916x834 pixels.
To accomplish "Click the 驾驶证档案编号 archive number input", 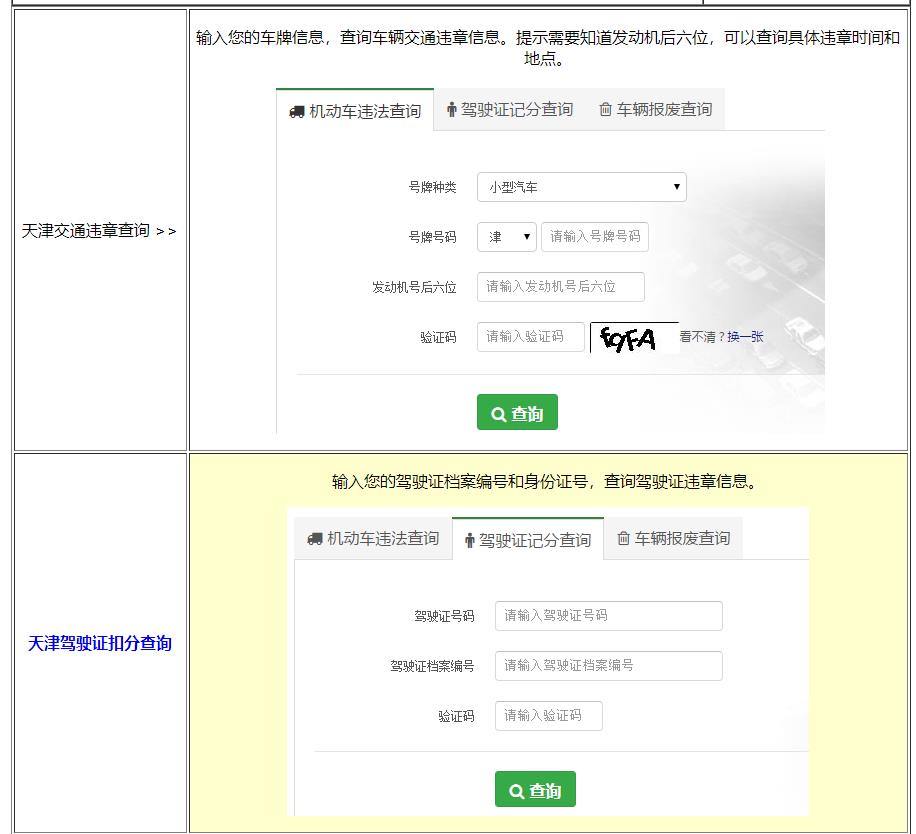I will point(608,666).
